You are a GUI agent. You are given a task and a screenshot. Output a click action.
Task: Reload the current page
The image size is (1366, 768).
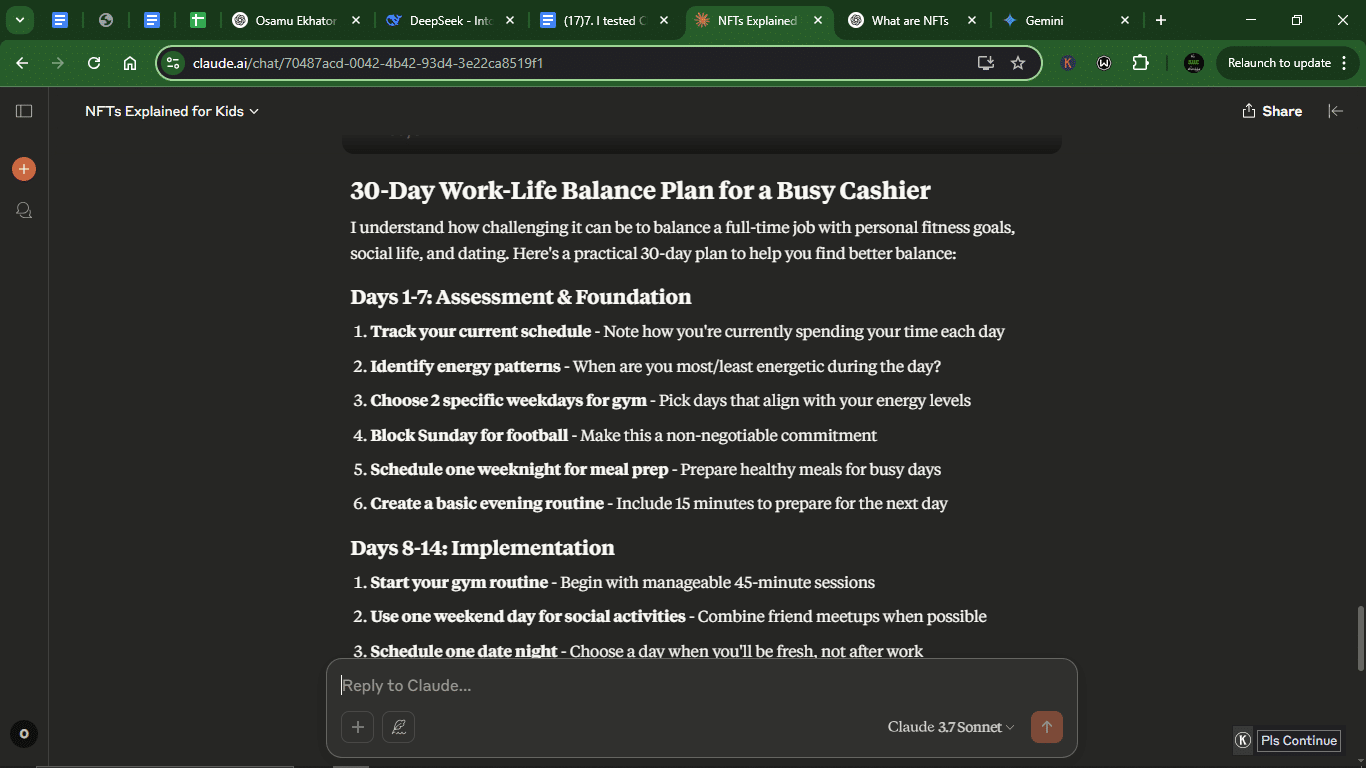click(x=94, y=63)
